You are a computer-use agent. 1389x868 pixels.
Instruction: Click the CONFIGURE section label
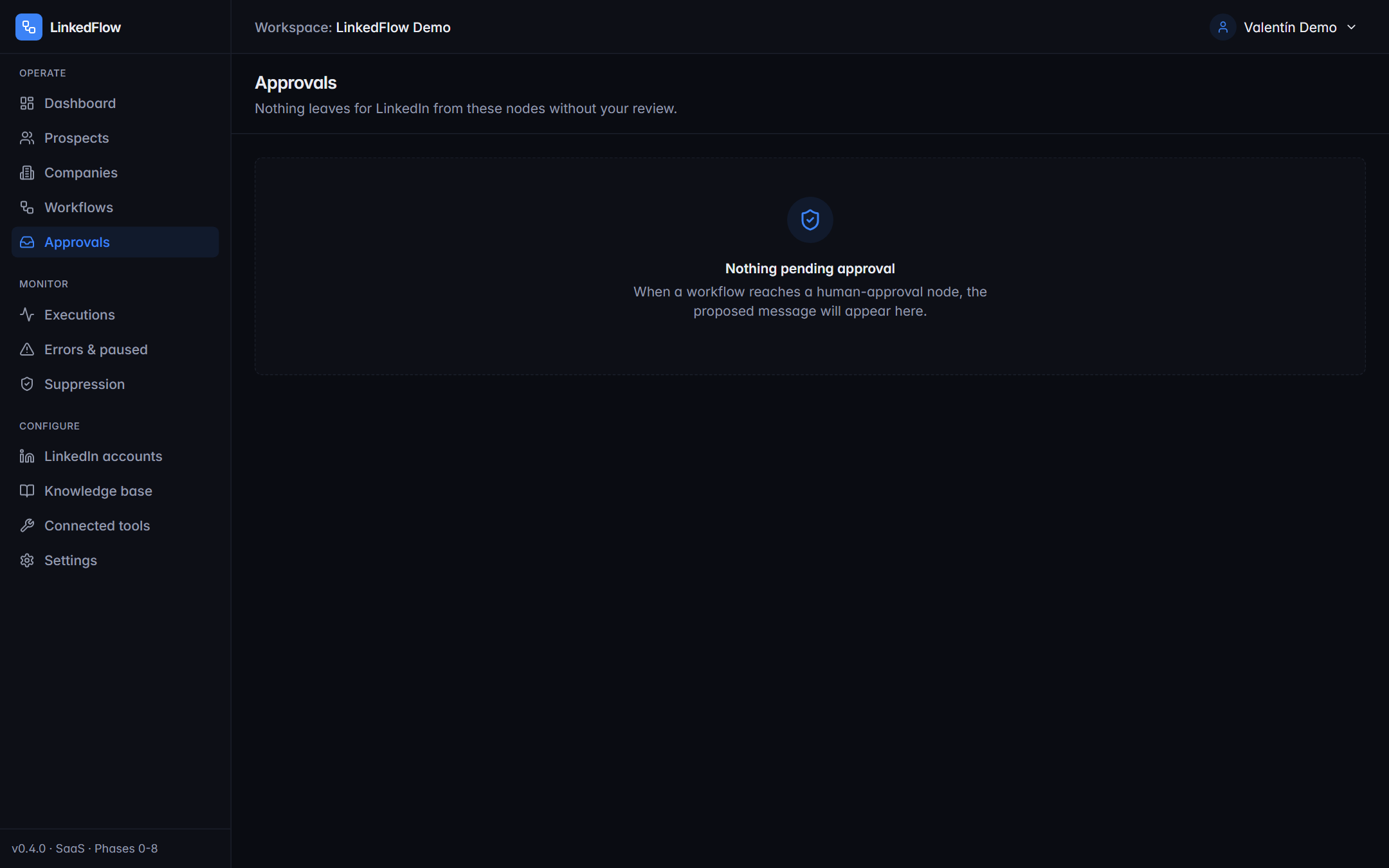click(50, 426)
